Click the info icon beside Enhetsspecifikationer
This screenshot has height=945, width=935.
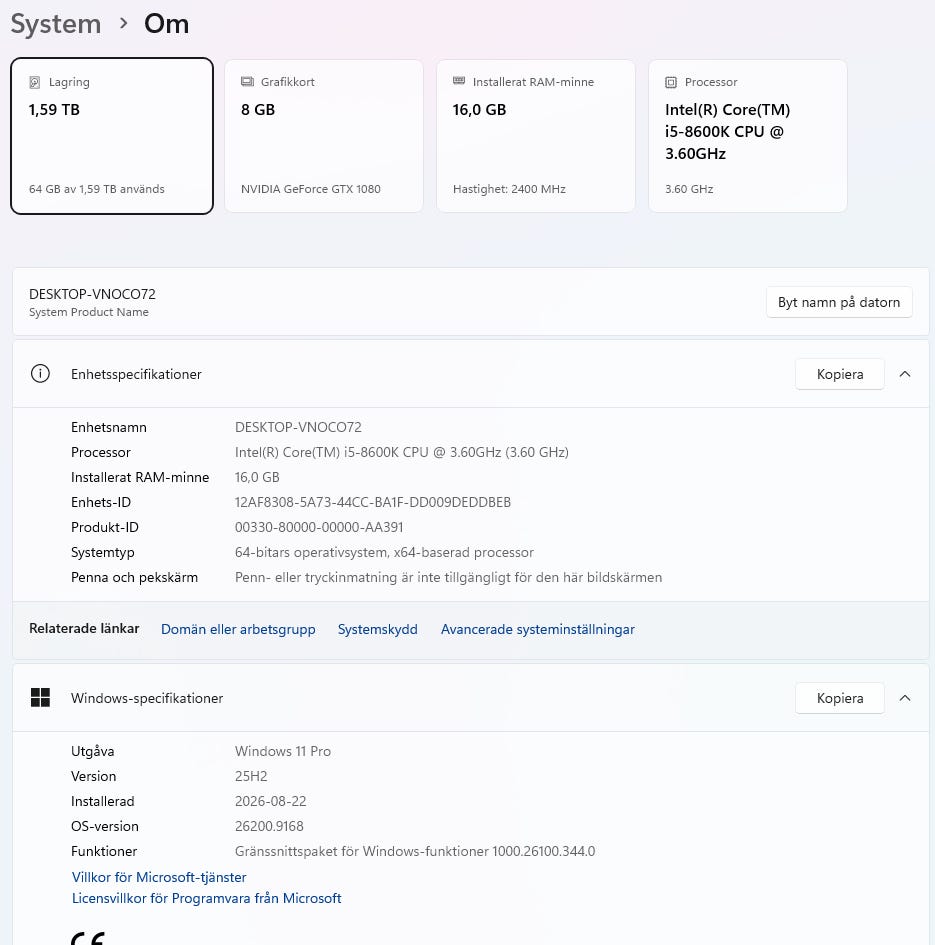(x=40, y=374)
